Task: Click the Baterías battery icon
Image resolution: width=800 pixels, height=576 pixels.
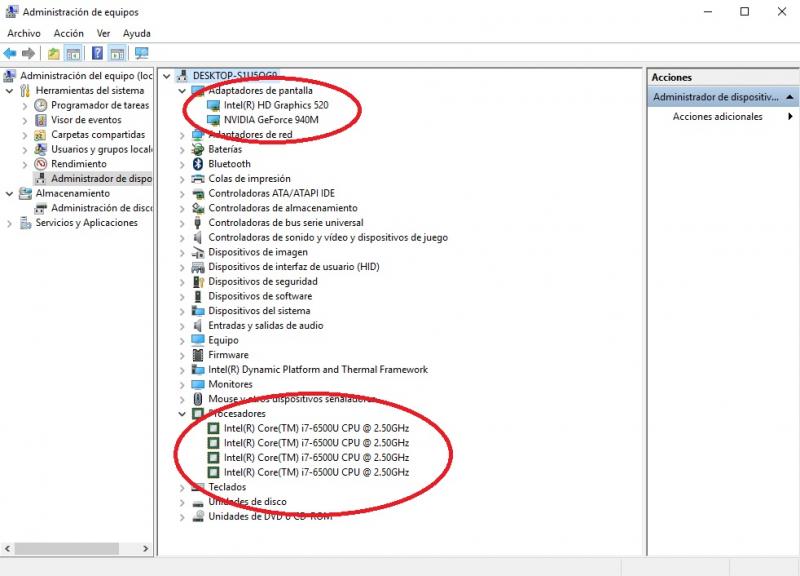Action: point(198,149)
